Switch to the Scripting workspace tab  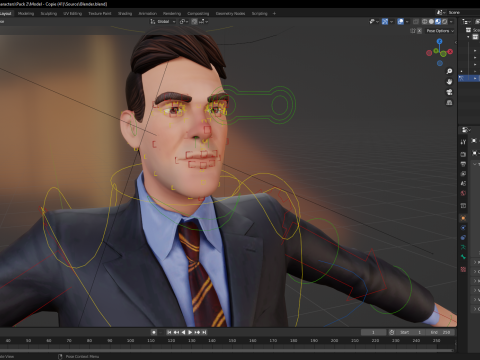tap(260, 13)
